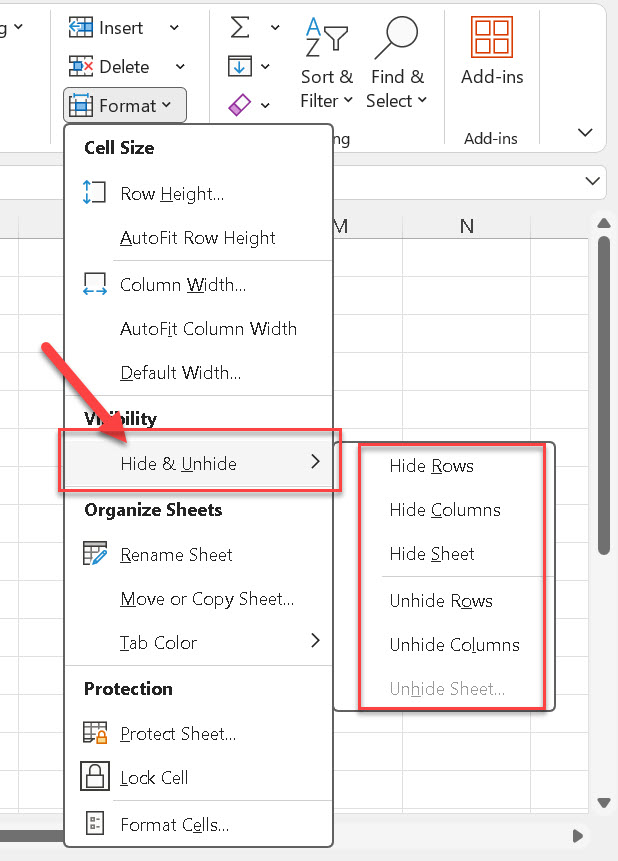The height and width of the screenshot is (861, 618).
Task: Expand the AutoSum dropdown arrow
Action: 275,27
